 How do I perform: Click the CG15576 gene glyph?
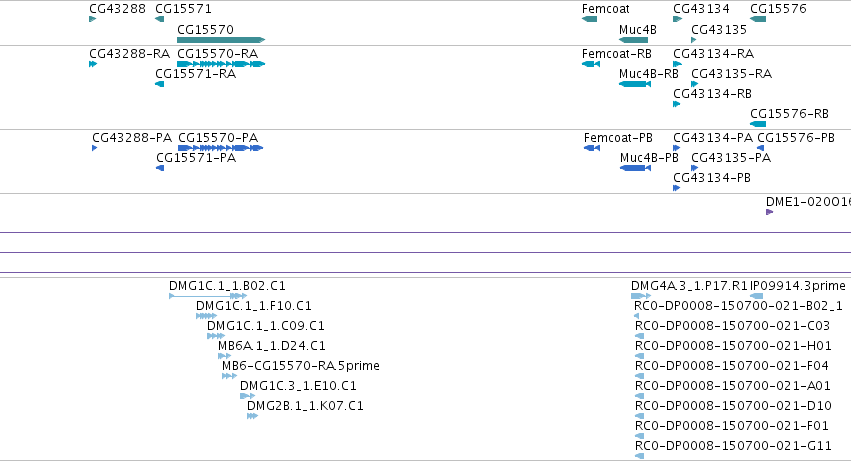click(758, 19)
